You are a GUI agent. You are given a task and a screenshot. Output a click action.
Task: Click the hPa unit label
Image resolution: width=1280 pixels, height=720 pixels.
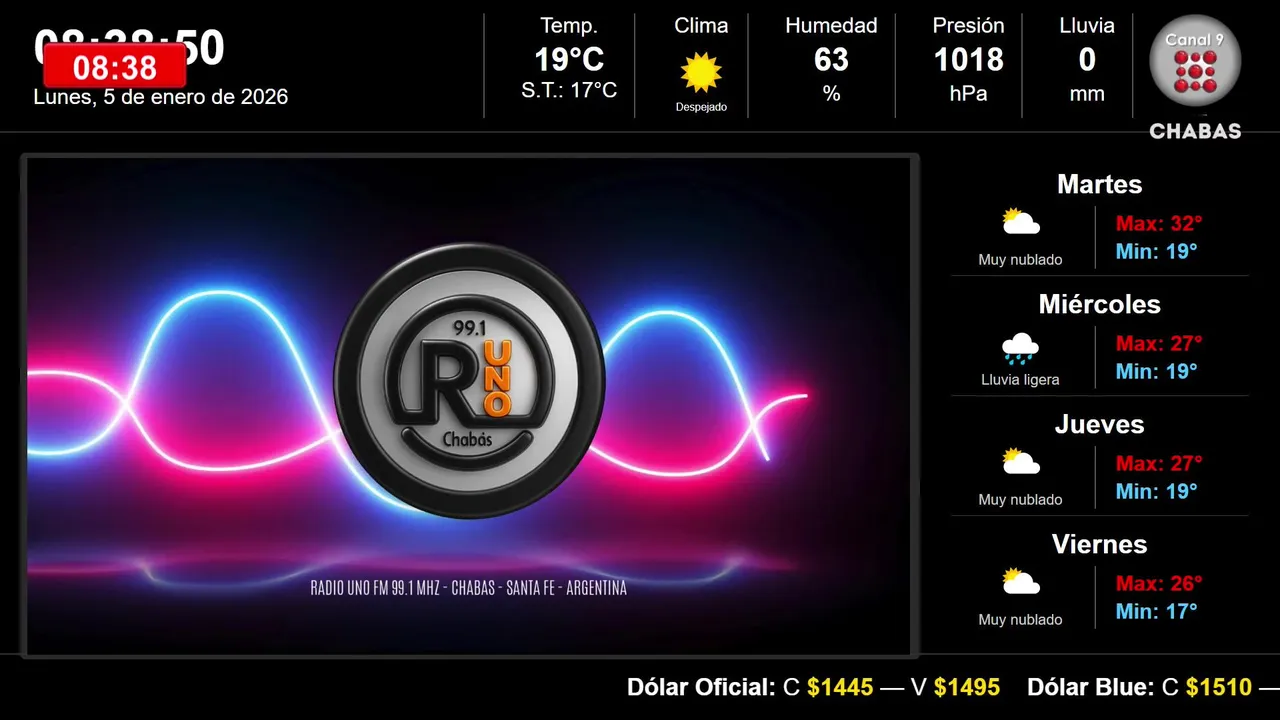click(x=968, y=94)
